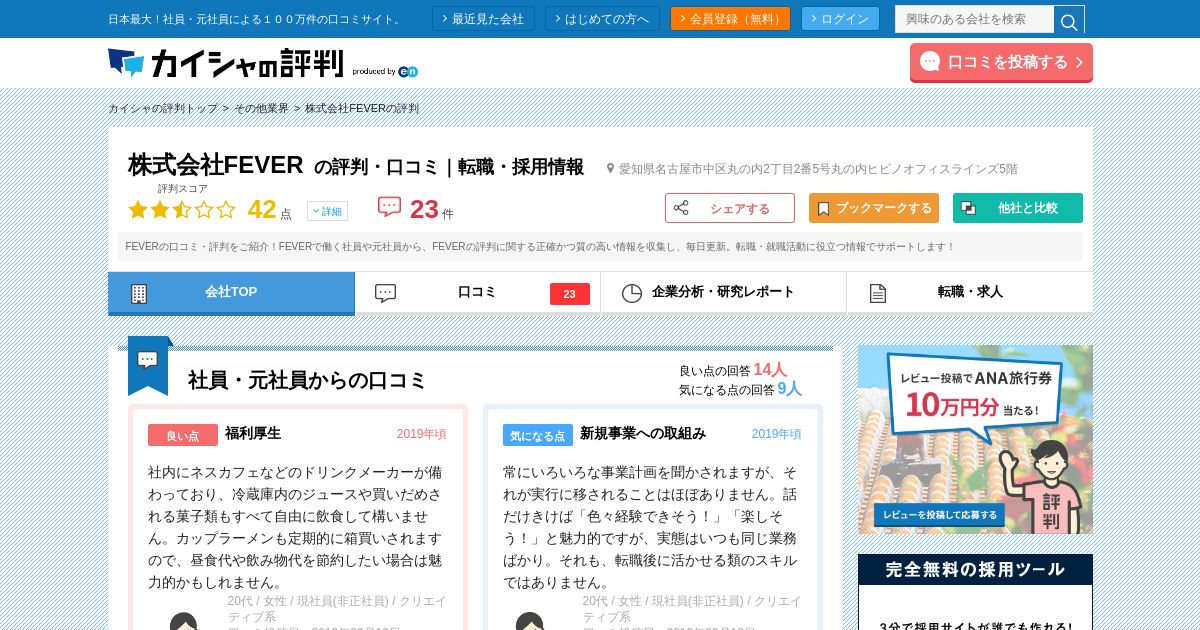Image resolution: width=1200 pixels, height=630 pixels.
Task: Click the blue ribbon comment icon in the section header
Action: coord(148,365)
